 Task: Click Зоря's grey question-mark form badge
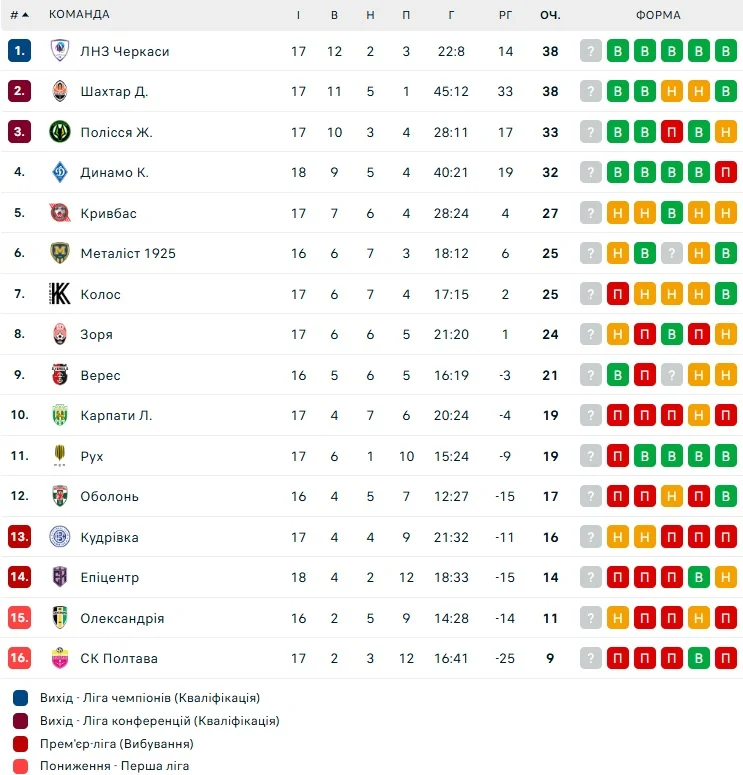[x=591, y=334]
